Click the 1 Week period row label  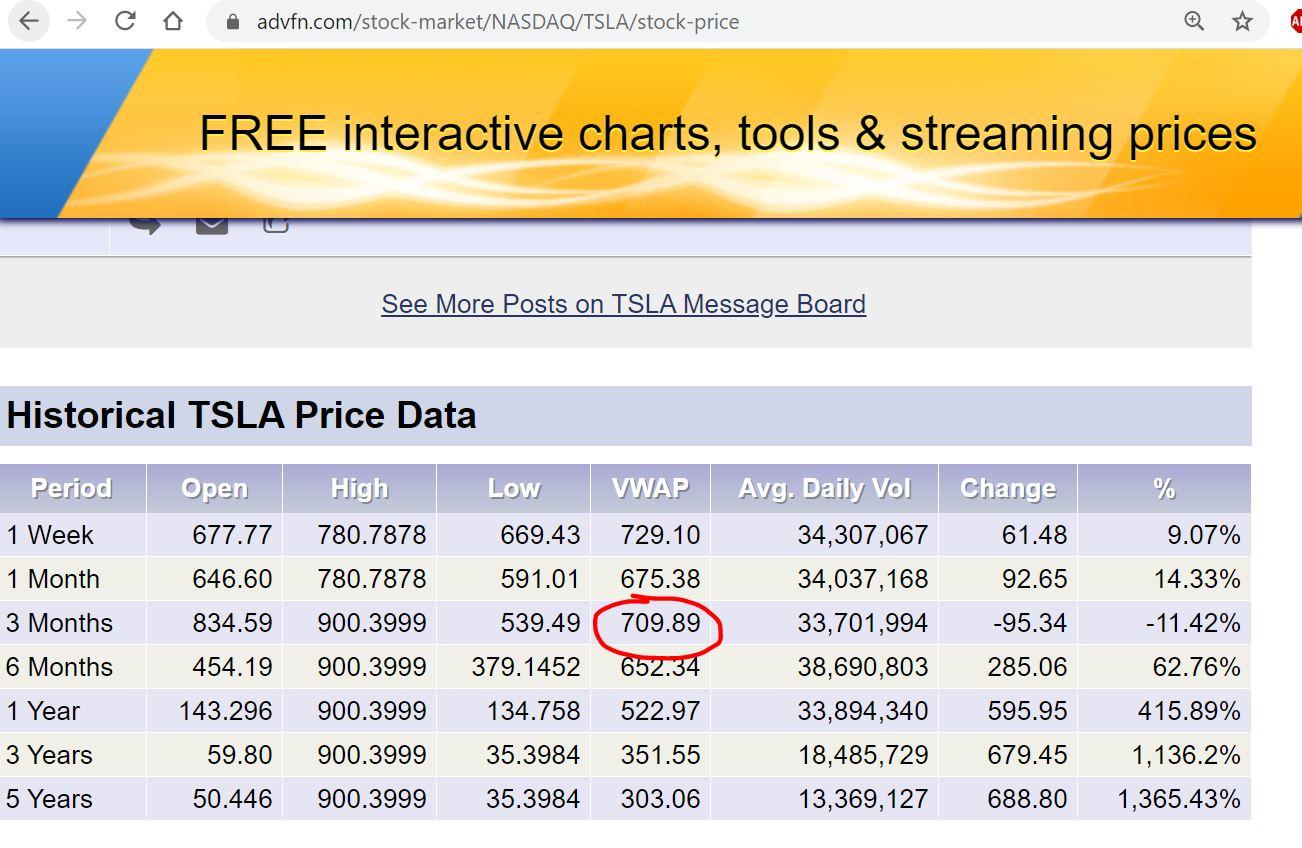pos(50,535)
